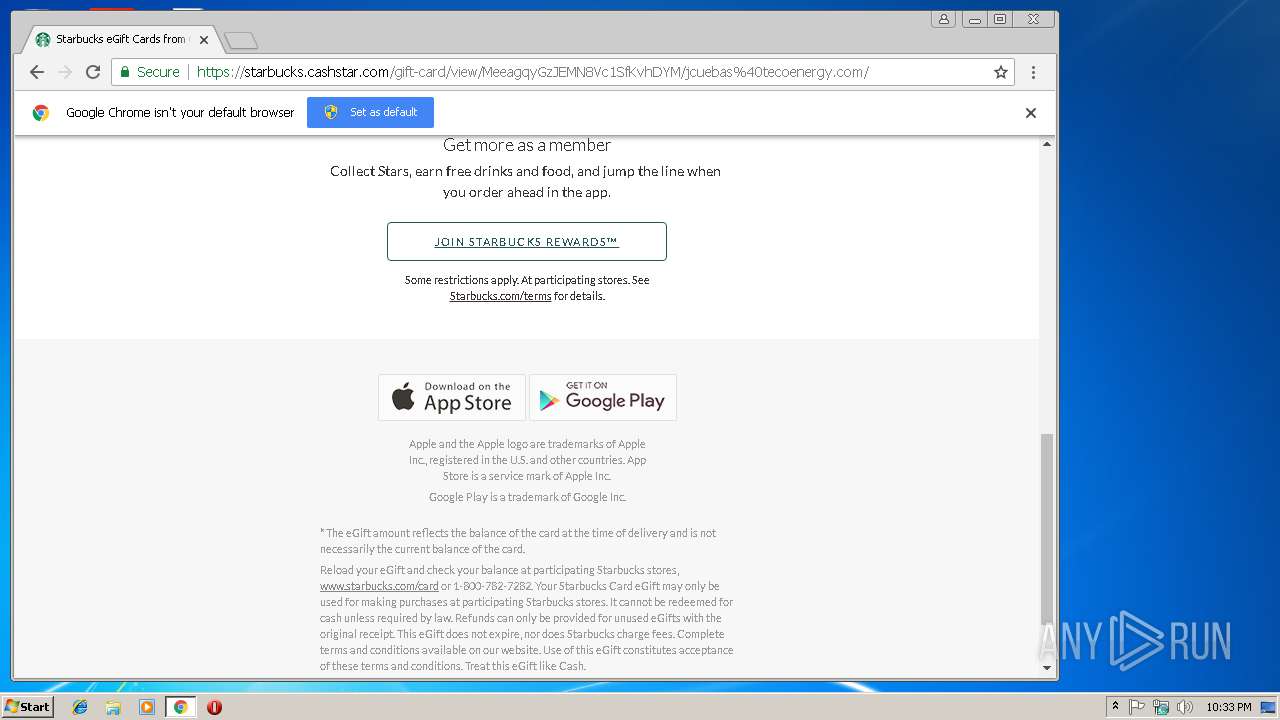Open the Chrome three-dot menu
This screenshot has height=720, width=1280.
[x=1033, y=72]
